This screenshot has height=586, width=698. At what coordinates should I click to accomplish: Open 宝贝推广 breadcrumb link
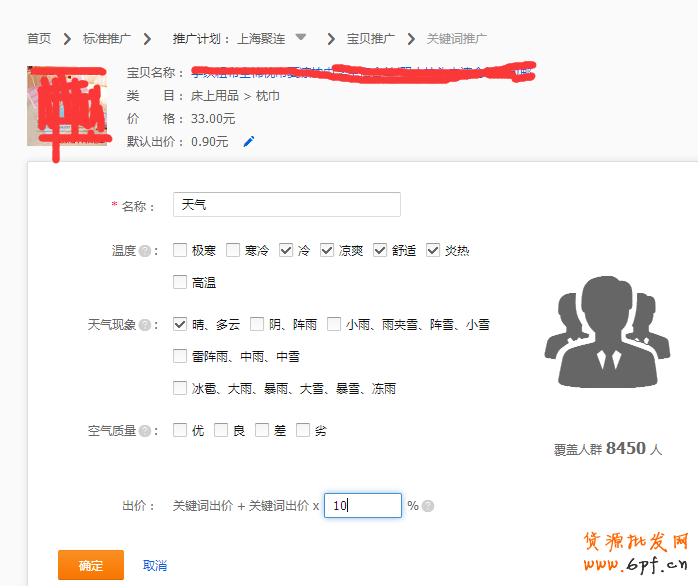(x=370, y=39)
